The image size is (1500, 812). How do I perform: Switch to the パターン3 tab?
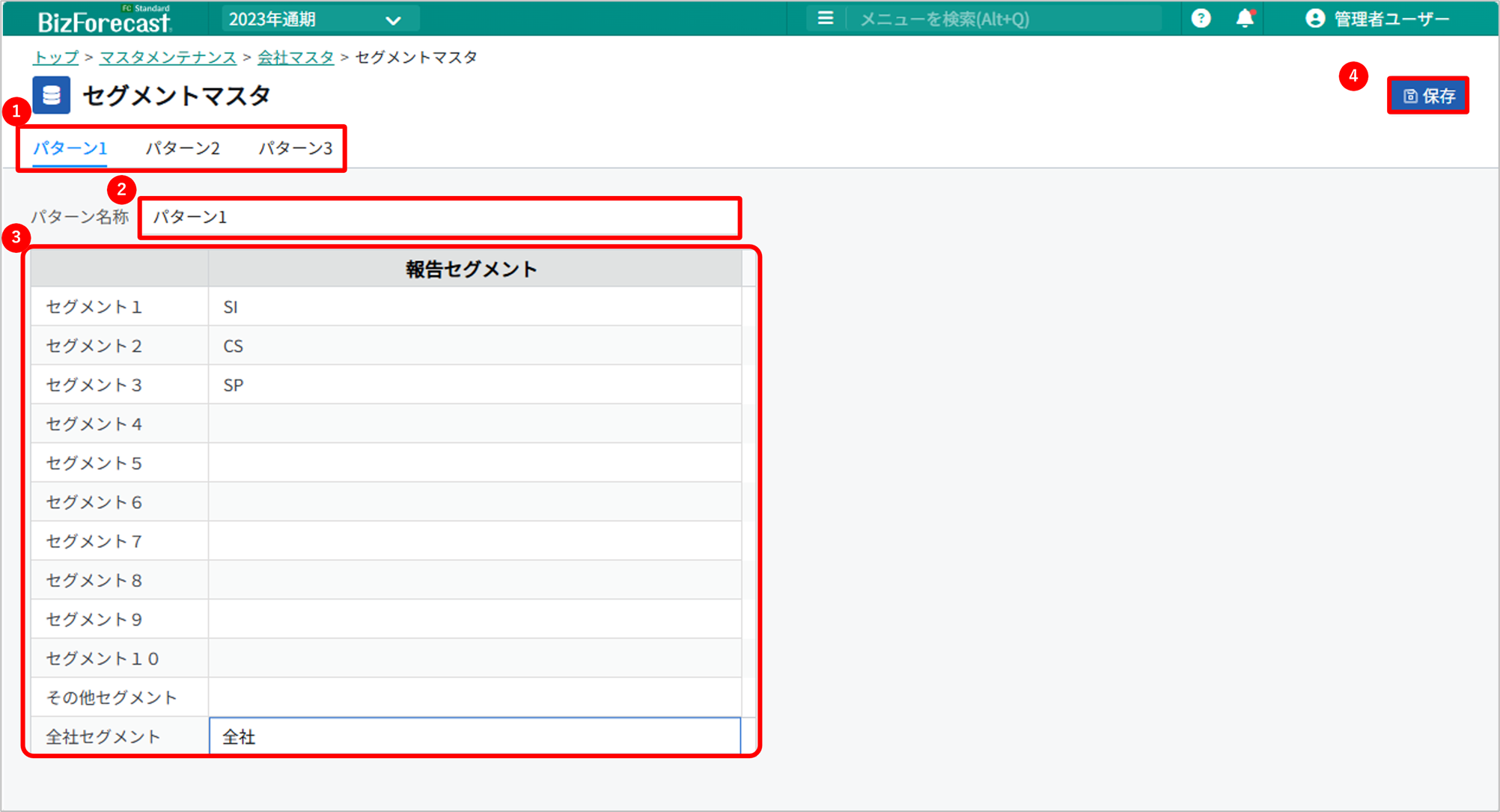[x=295, y=148]
